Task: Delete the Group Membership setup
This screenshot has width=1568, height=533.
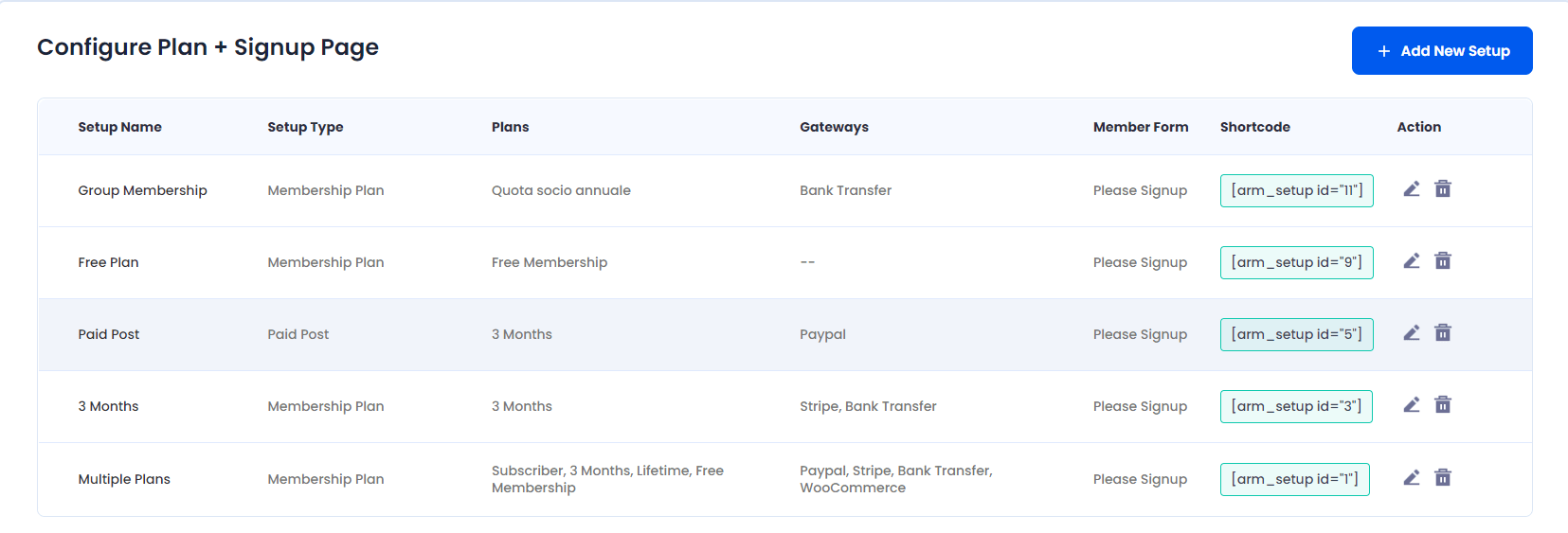Action: 1443,189
